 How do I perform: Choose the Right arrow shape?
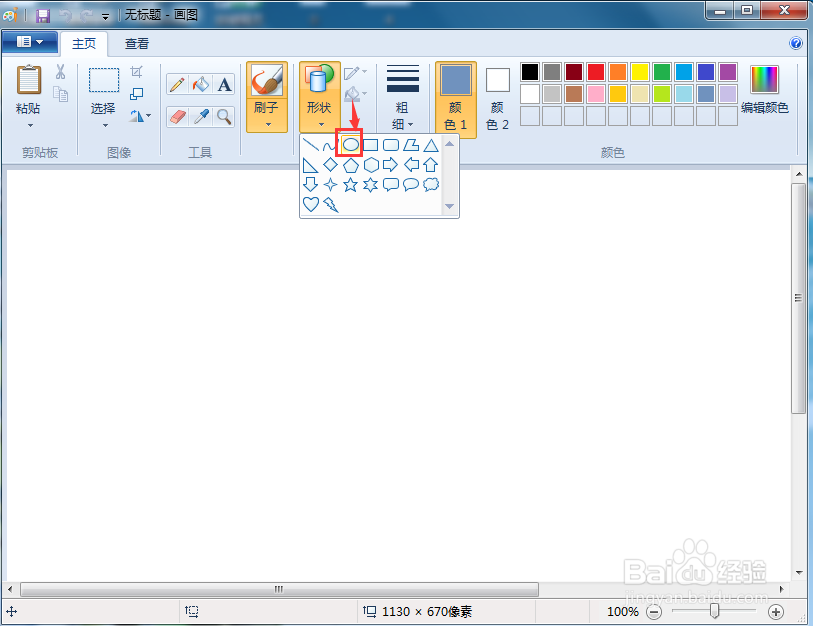(390, 165)
